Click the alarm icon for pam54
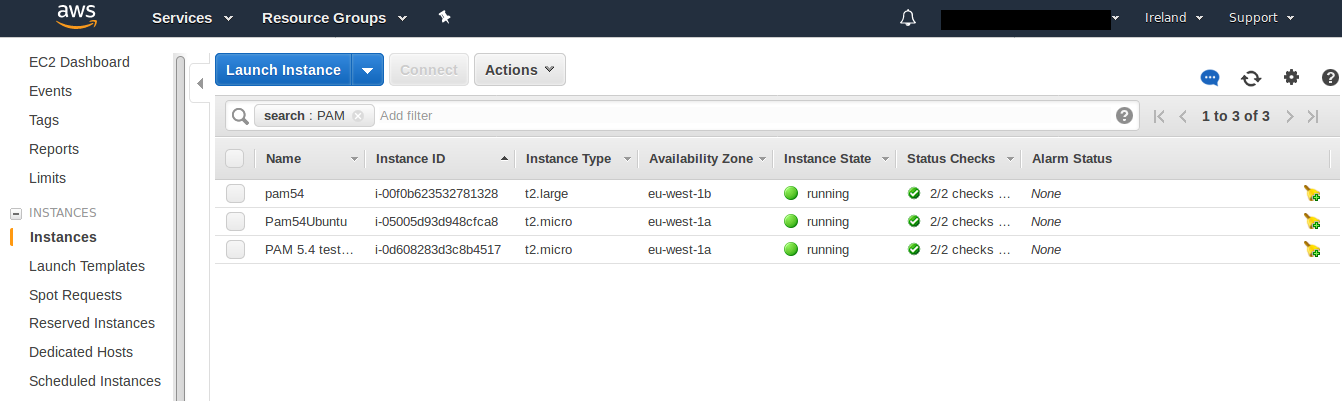The image size is (1342, 401). point(1312,194)
